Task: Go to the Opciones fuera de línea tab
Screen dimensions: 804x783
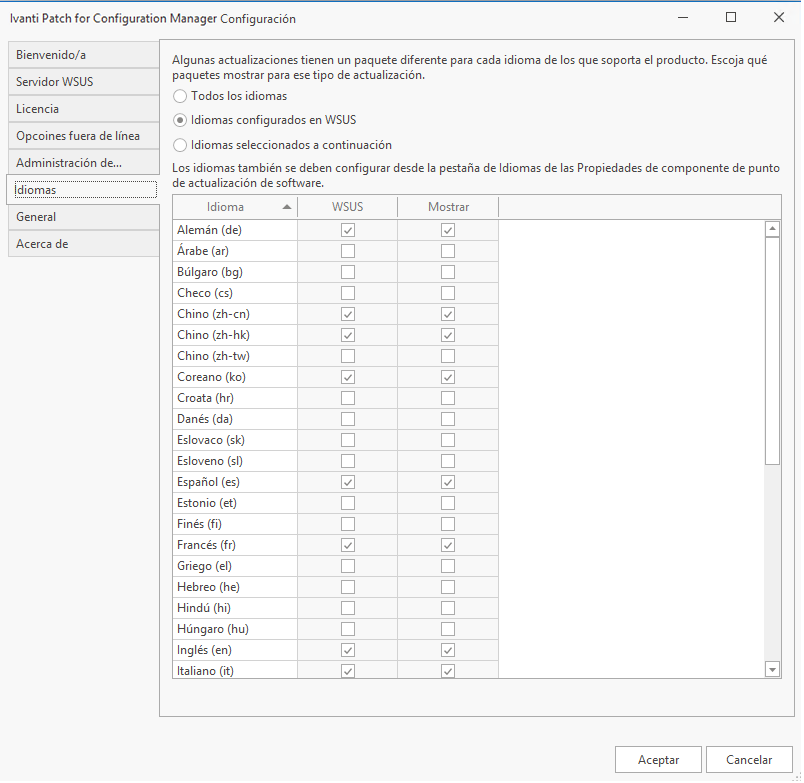Action: [83, 135]
